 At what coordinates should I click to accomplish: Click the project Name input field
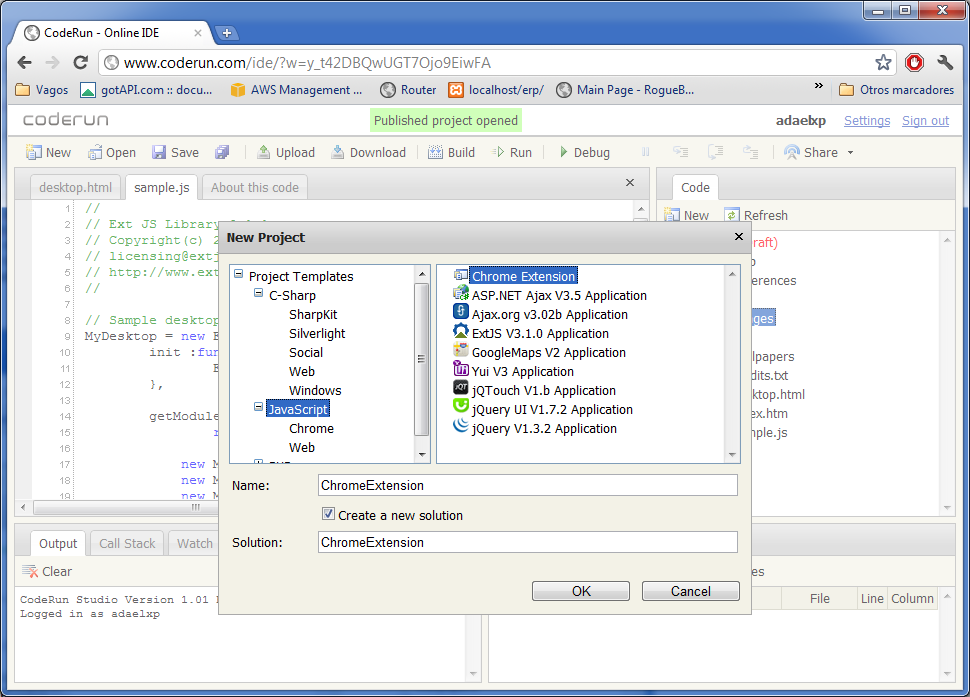[528, 485]
